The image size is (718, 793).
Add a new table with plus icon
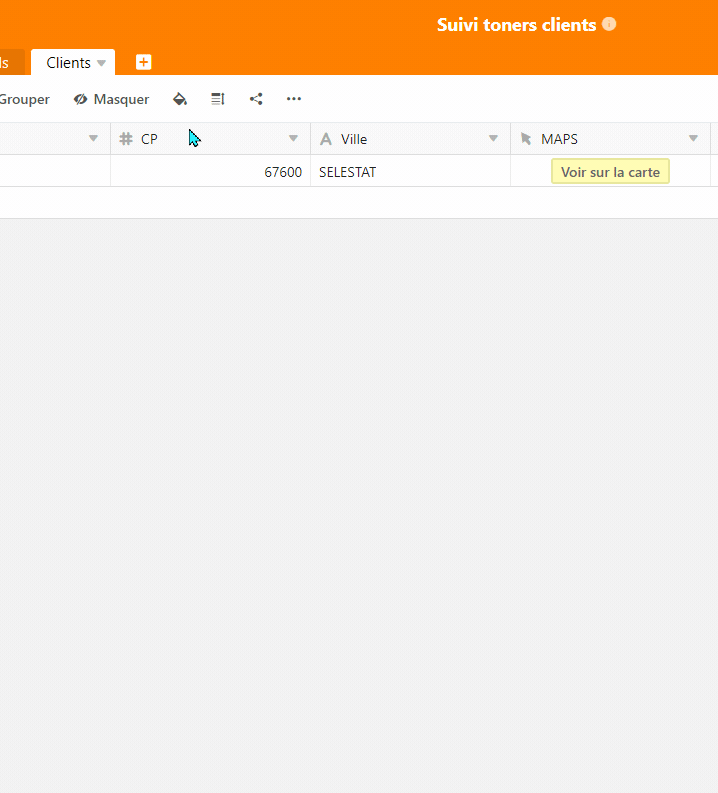click(x=144, y=62)
